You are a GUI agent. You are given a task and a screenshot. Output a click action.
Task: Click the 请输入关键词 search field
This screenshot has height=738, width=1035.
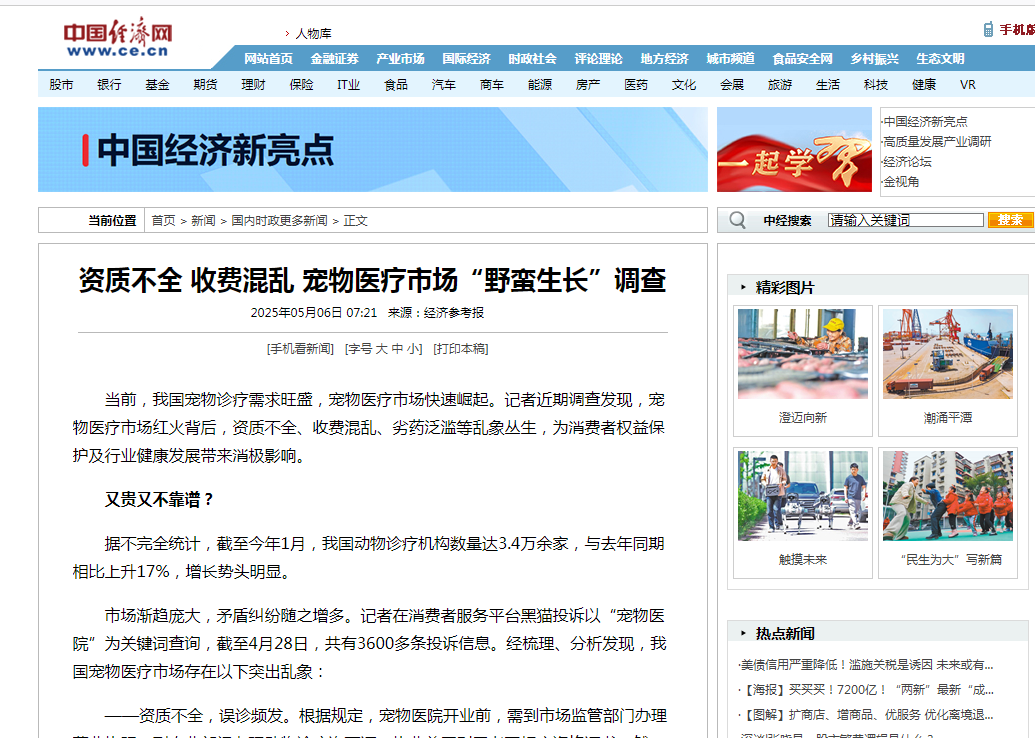[x=906, y=220]
